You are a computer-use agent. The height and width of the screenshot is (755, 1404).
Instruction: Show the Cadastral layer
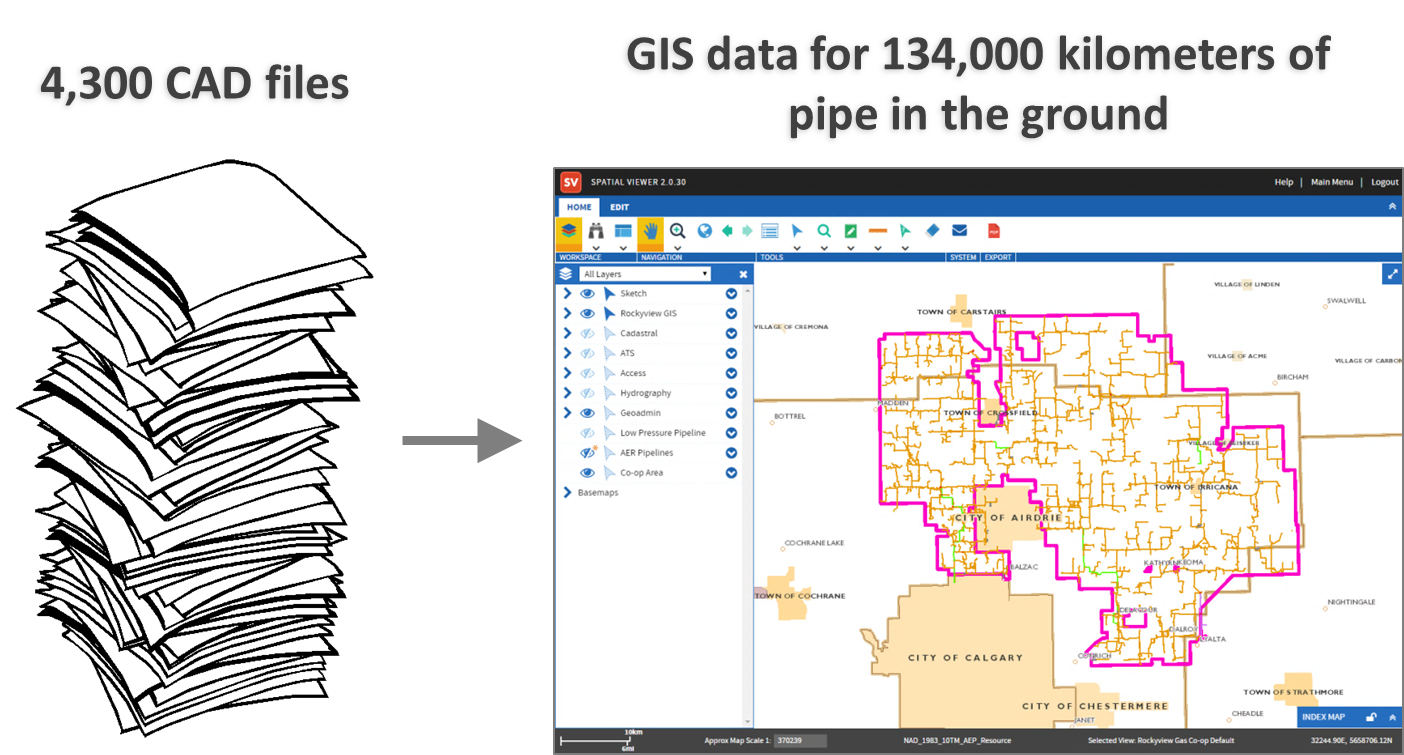tap(588, 334)
